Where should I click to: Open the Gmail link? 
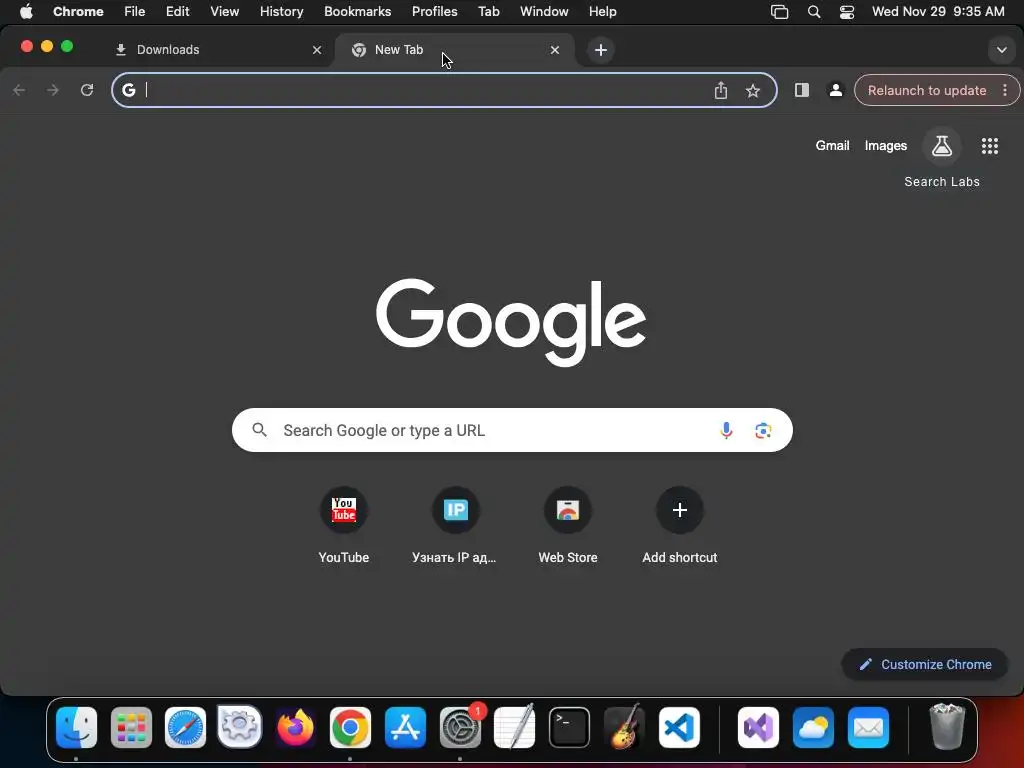coord(832,146)
